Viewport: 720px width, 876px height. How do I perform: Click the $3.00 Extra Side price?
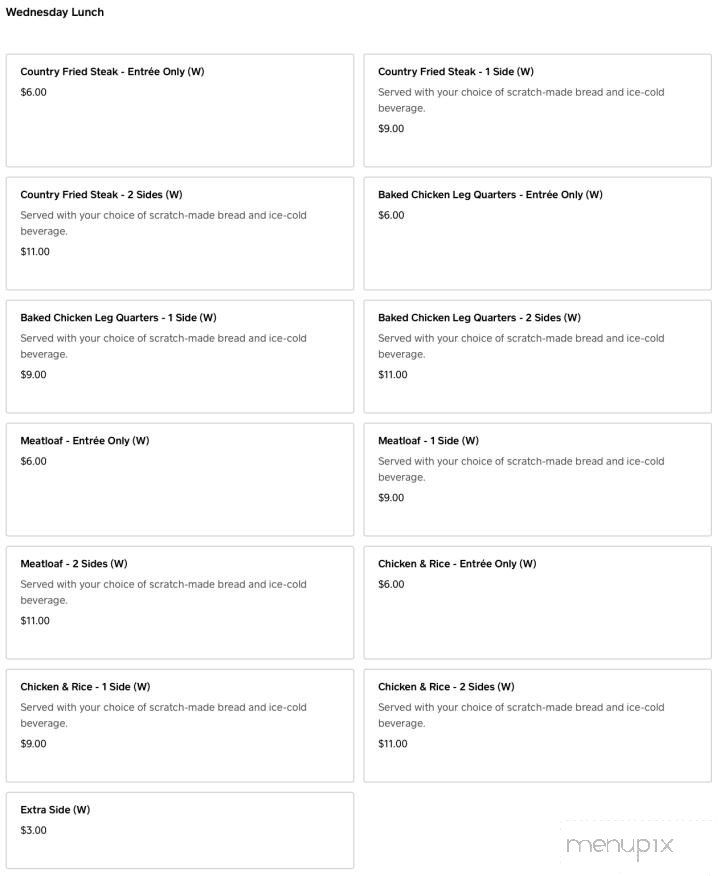[x=33, y=831]
